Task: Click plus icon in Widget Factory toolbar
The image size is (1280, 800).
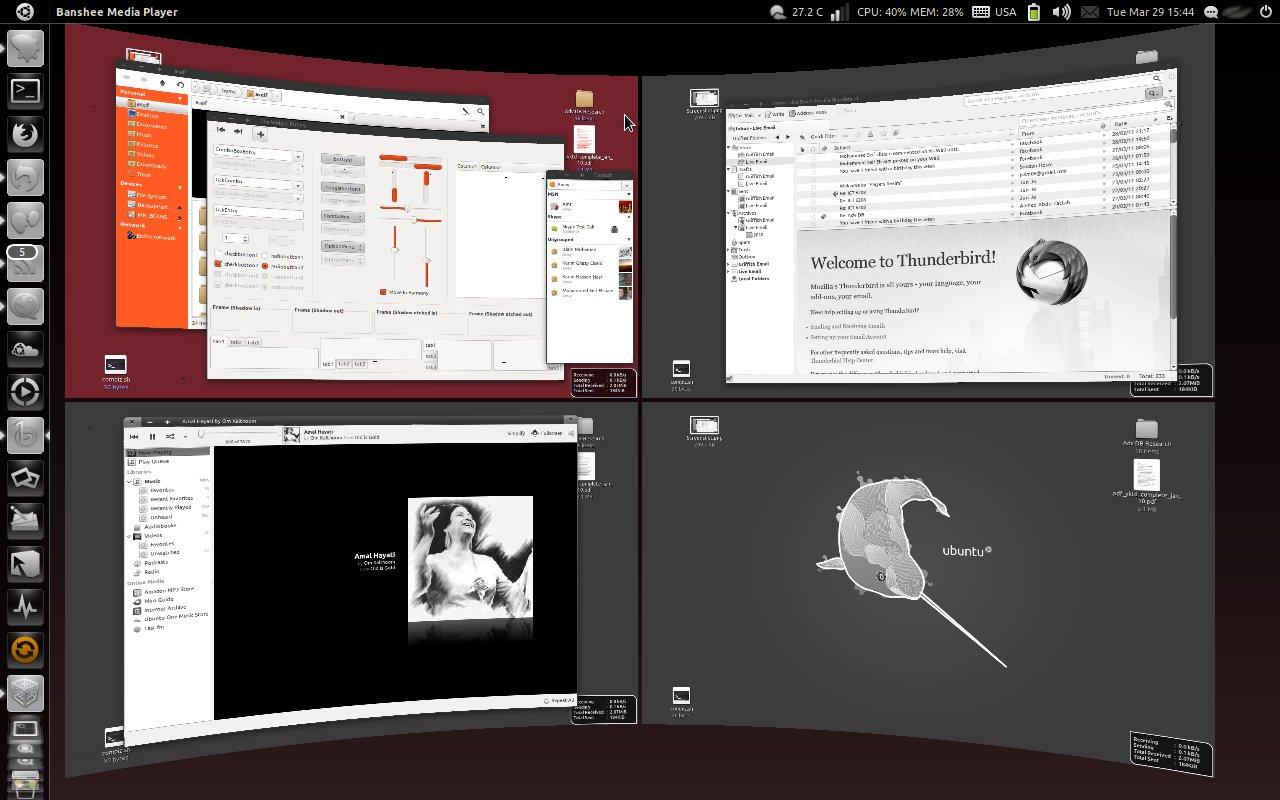Action: 260,134
